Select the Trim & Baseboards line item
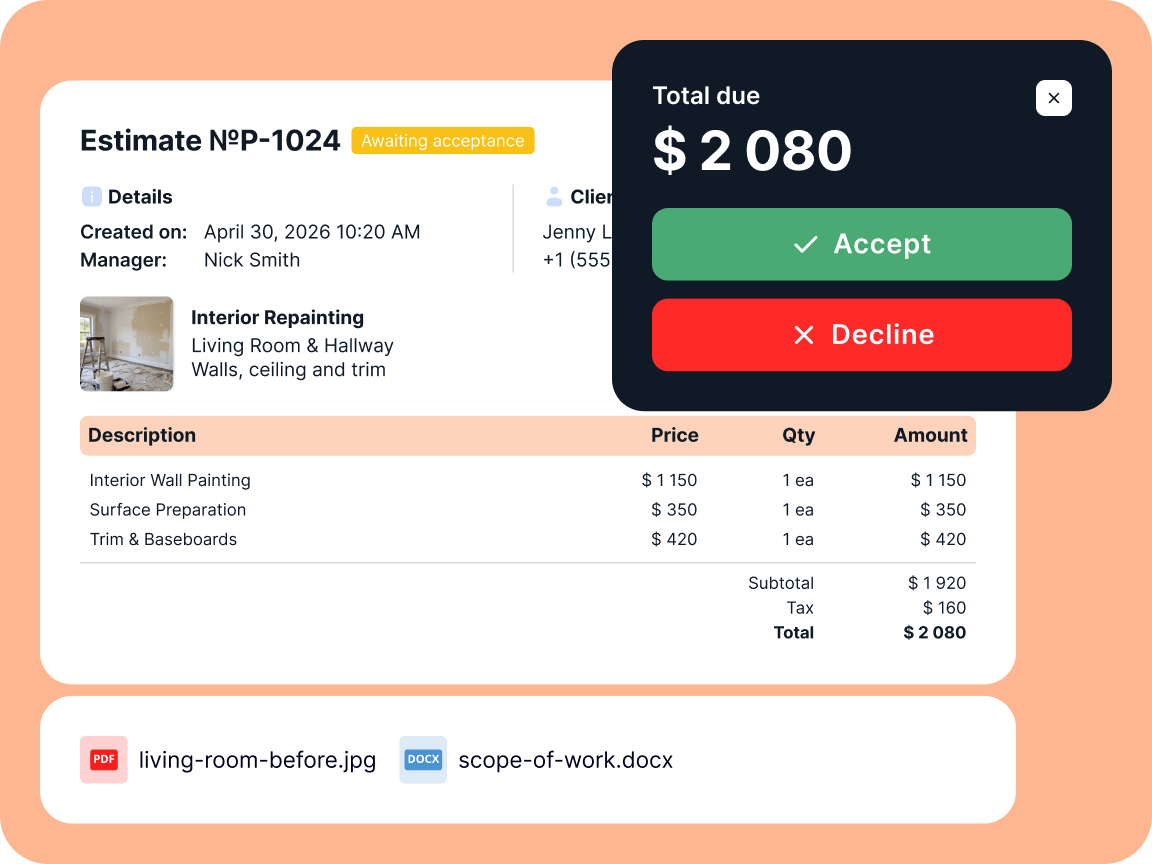Screen dimensions: 1152x864 tap(528, 539)
